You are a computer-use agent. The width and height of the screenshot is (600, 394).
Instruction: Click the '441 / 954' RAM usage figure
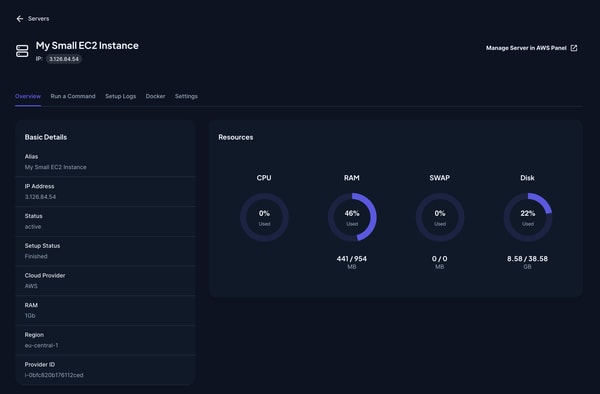coord(352,259)
